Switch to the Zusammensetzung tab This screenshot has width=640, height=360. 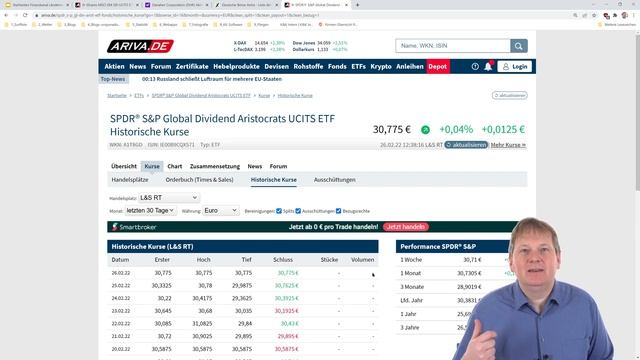coord(215,166)
